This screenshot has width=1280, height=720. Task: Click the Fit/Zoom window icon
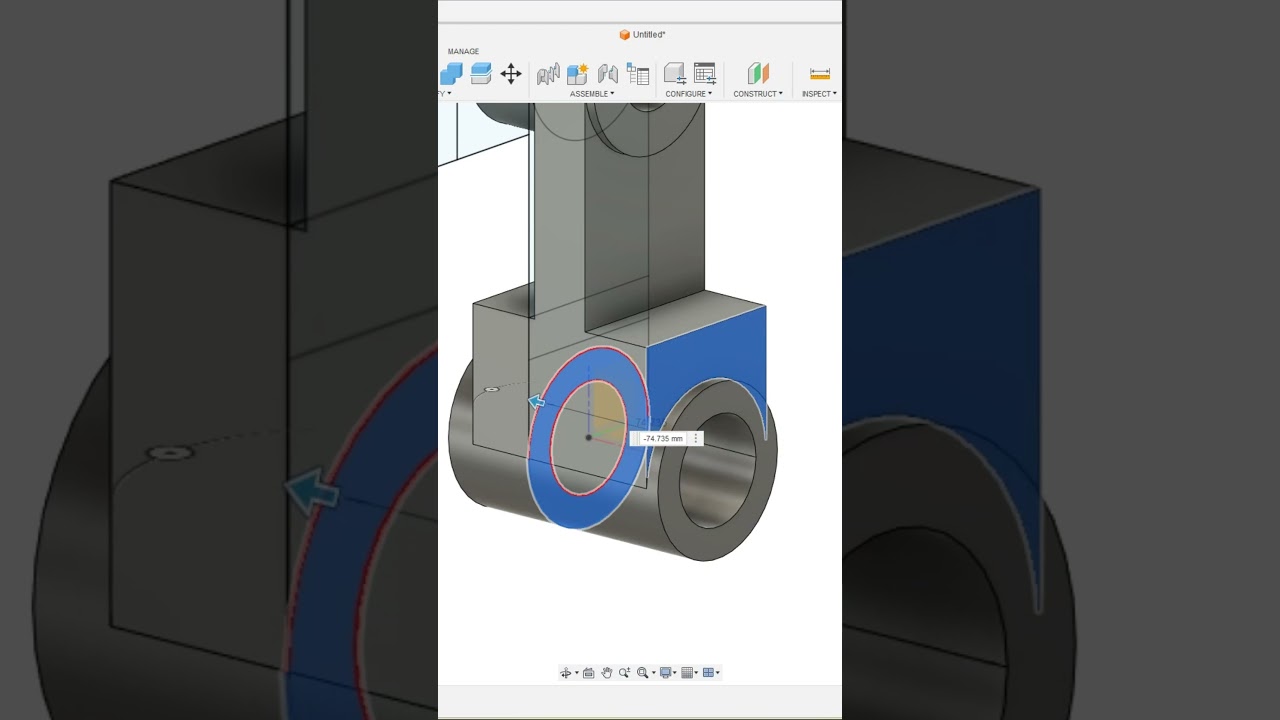pyautogui.click(x=643, y=673)
